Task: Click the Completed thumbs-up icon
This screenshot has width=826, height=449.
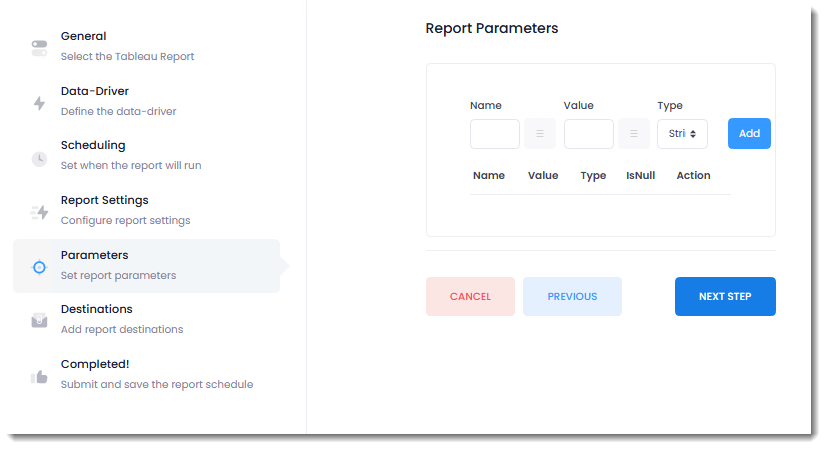Action: [39, 376]
